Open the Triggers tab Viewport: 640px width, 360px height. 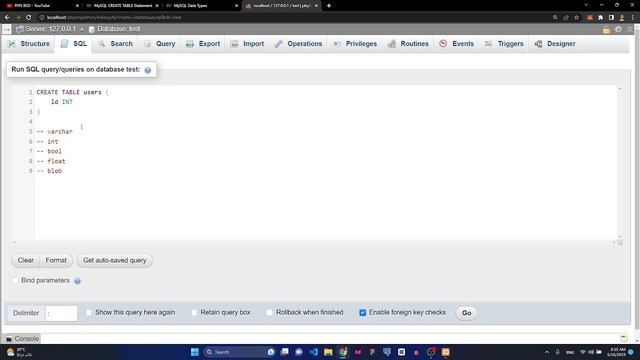tap(504, 44)
